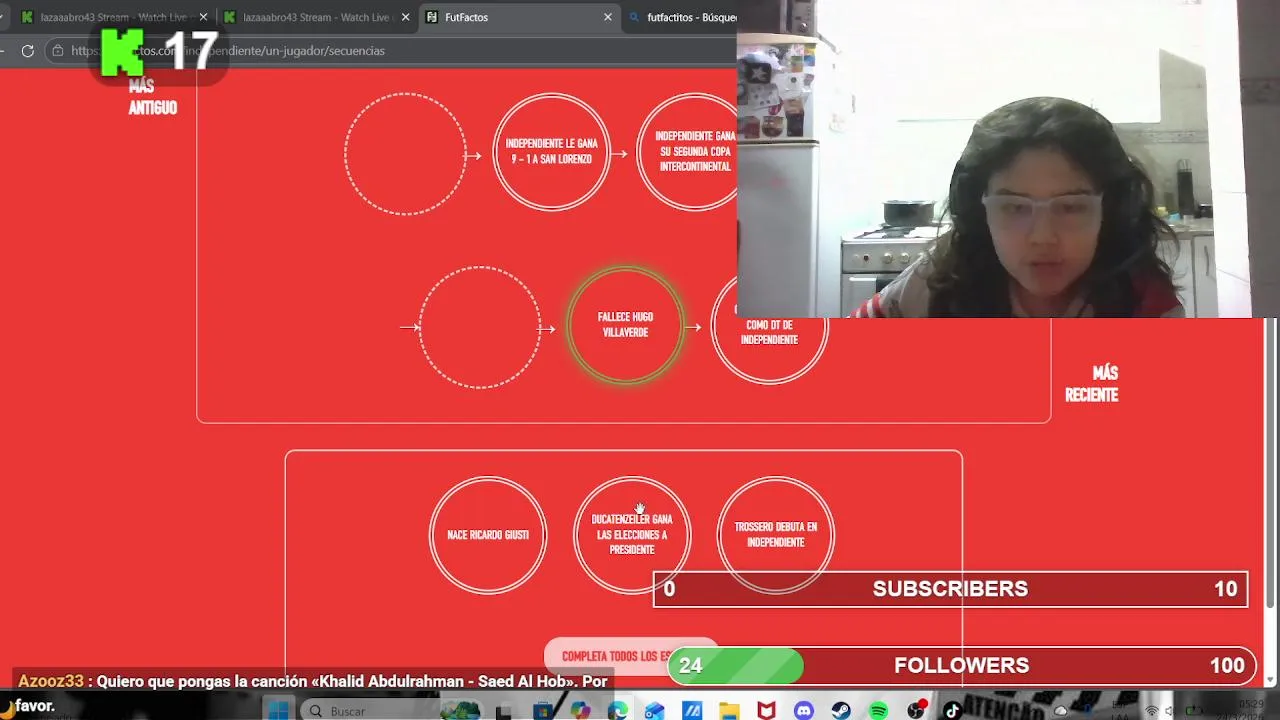
Task: Switch to first lazaaabro43 Stream tab
Action: 115,17
